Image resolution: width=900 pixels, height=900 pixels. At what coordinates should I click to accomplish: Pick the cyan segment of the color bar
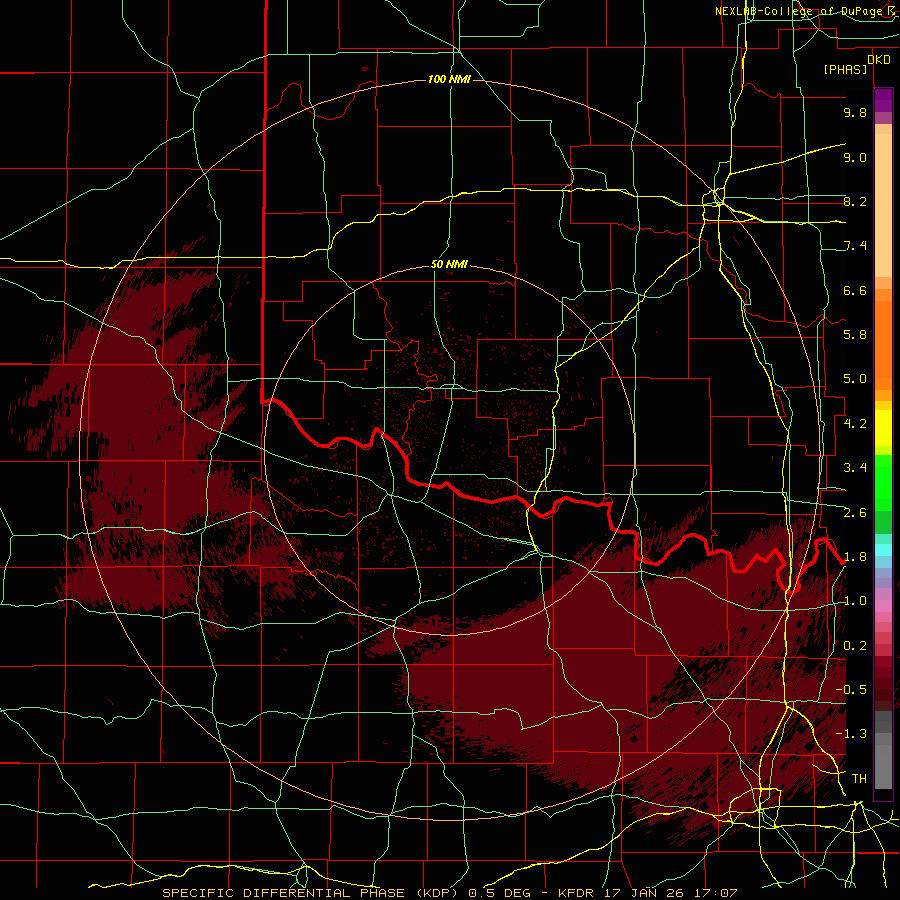tap(883, 550)
